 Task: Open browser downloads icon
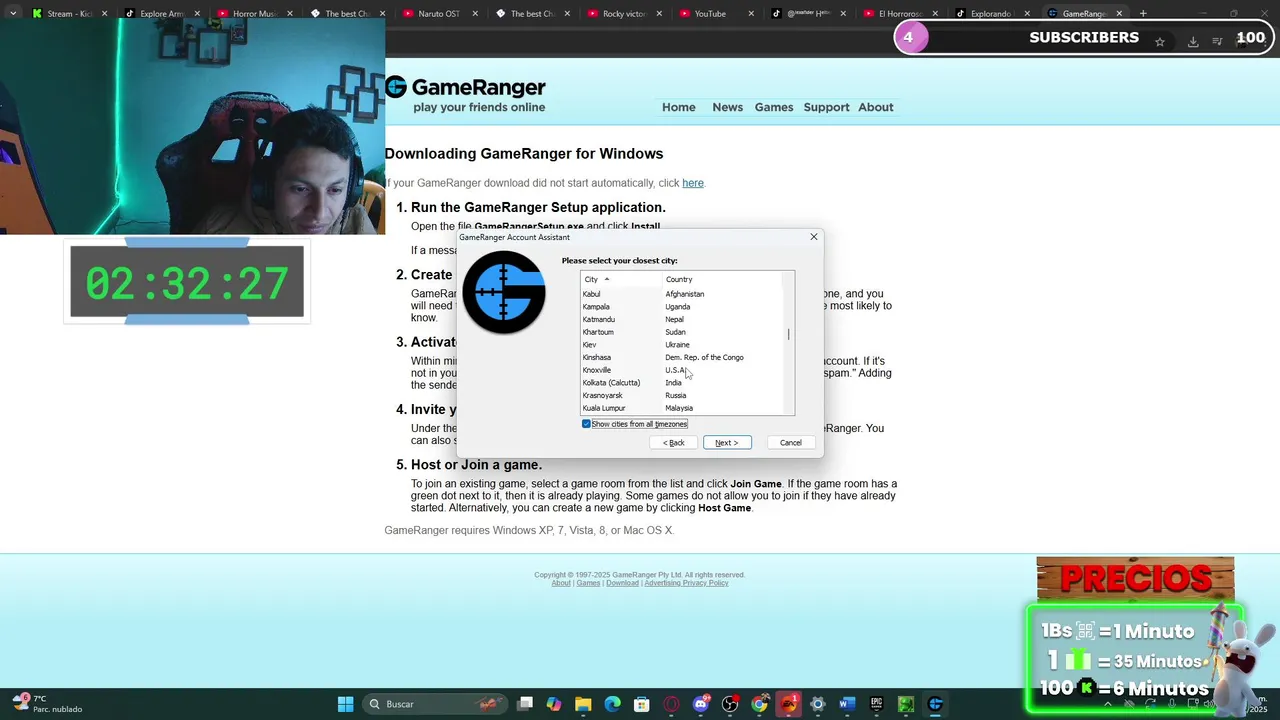(x=1193, y=41)
